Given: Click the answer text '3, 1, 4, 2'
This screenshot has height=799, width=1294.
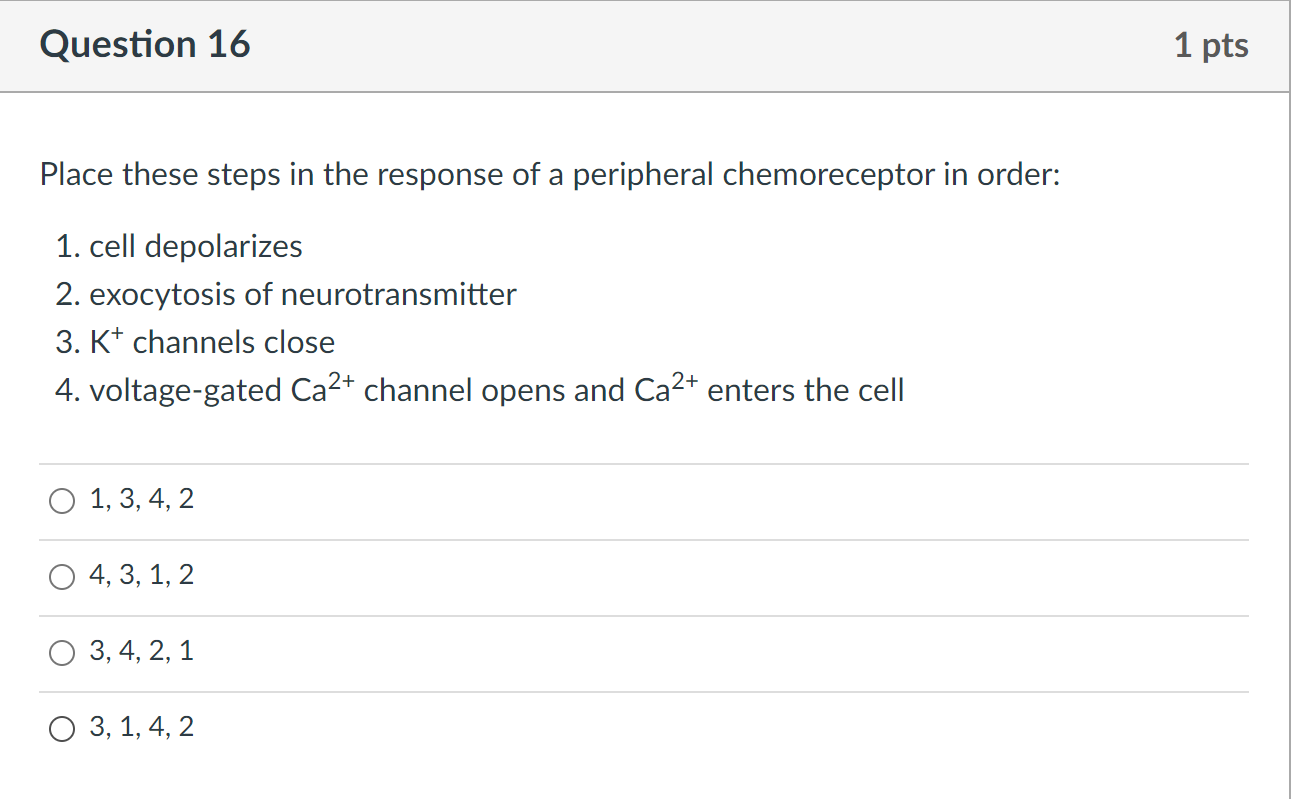Looking at the screenshot, I should [x=140, y=728].
